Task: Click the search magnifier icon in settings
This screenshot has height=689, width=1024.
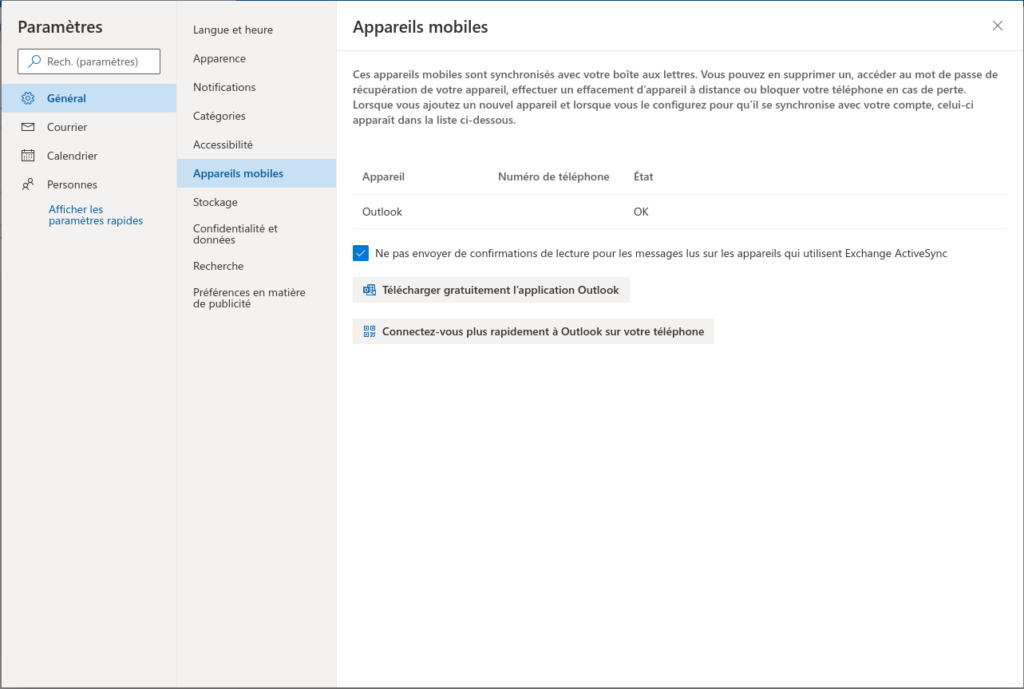Action: (35, 61)
